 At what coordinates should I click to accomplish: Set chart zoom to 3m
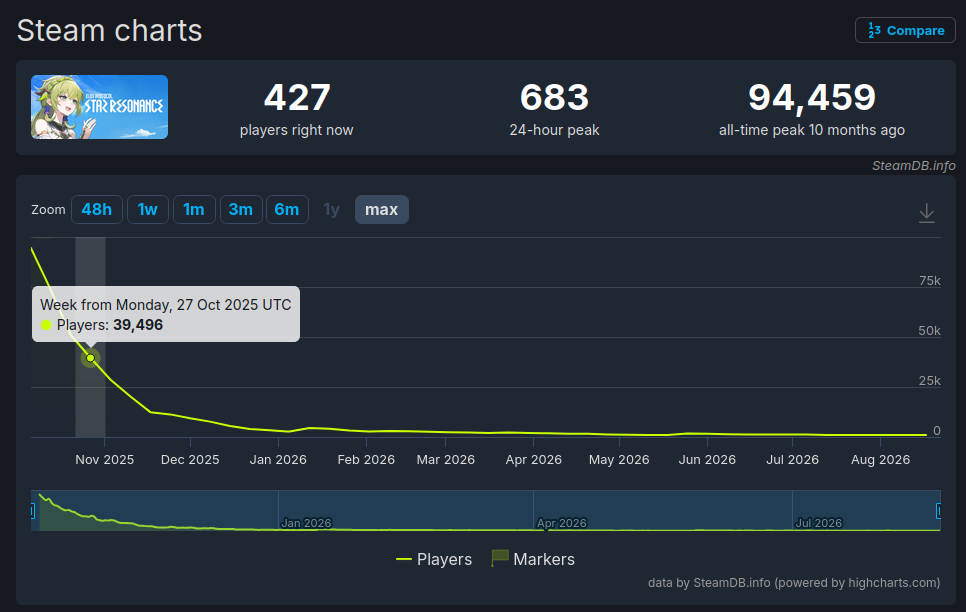click(241, 210)
